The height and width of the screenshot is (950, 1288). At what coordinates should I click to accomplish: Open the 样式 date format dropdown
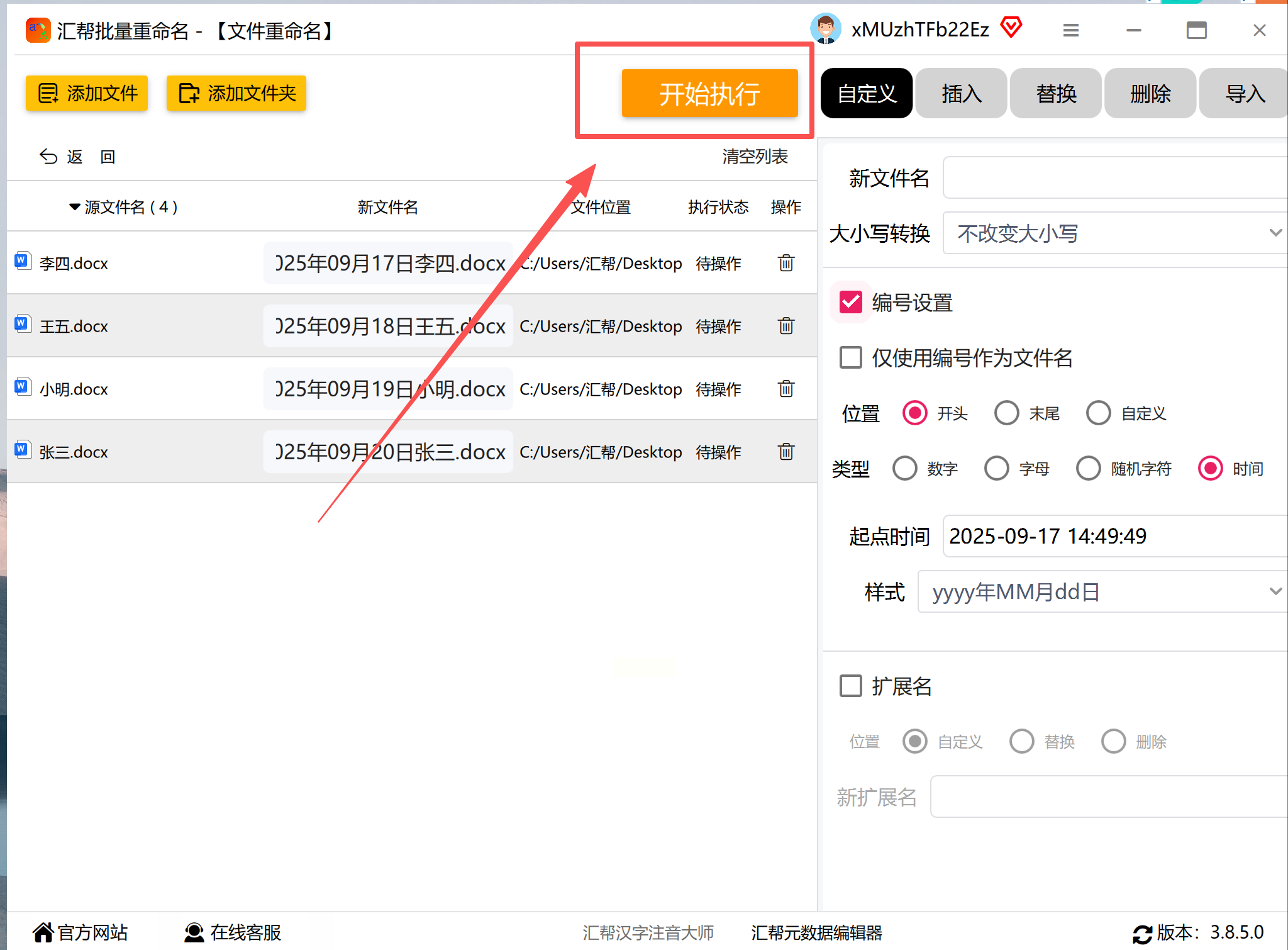point(1101,592)
